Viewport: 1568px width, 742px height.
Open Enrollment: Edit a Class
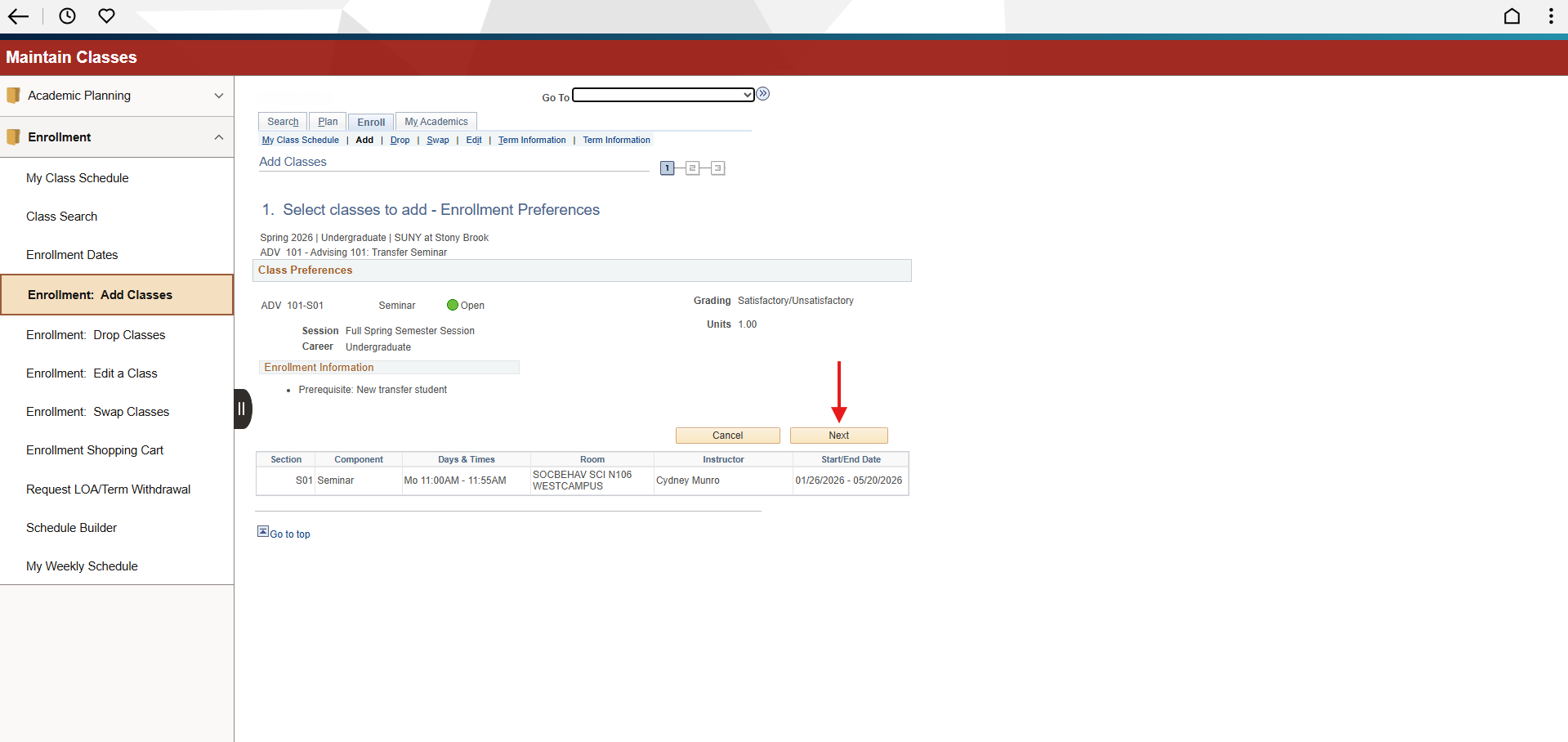click(x=117, y=373)
